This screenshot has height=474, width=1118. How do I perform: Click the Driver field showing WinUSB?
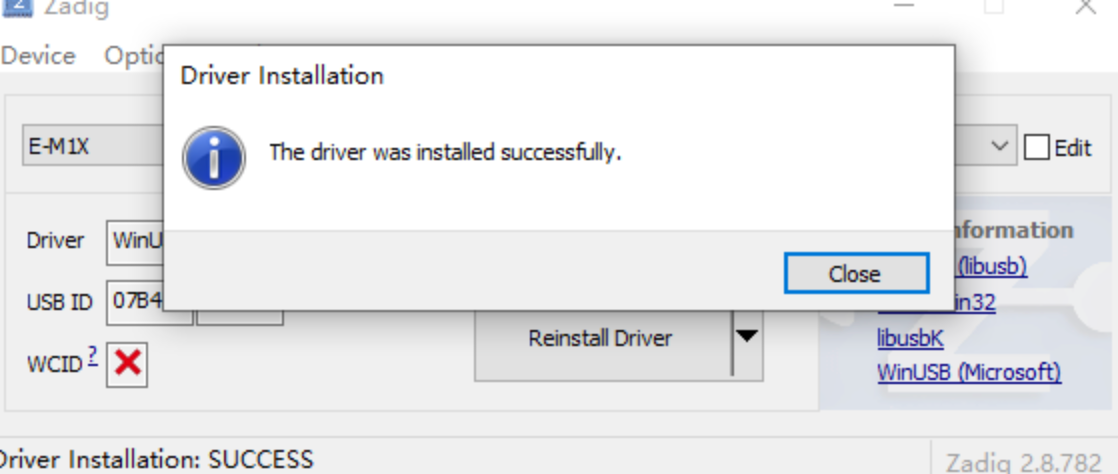[135, 241]
